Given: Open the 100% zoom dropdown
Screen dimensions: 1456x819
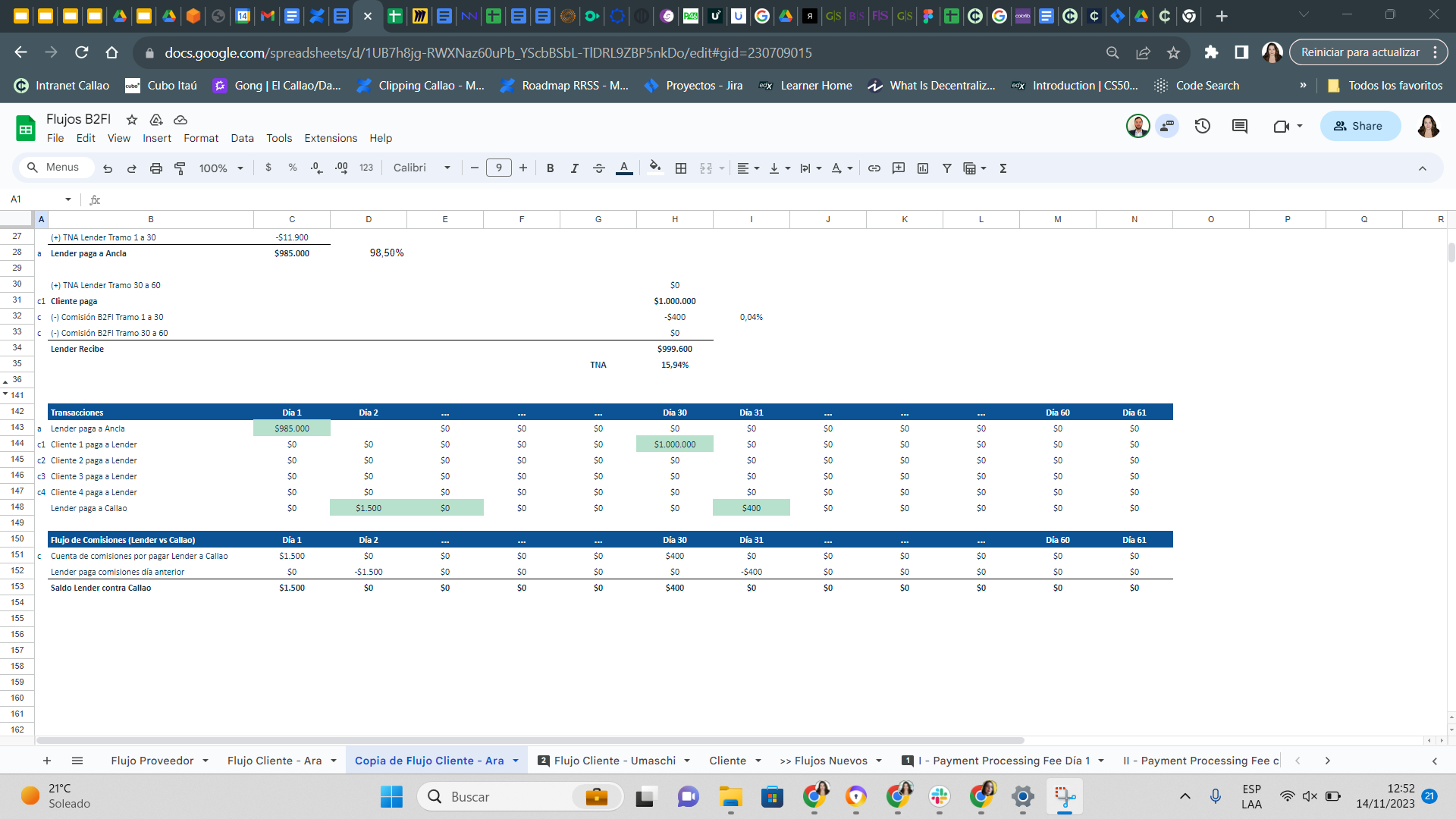Looking at the screenshot, I should pos(221,168).
